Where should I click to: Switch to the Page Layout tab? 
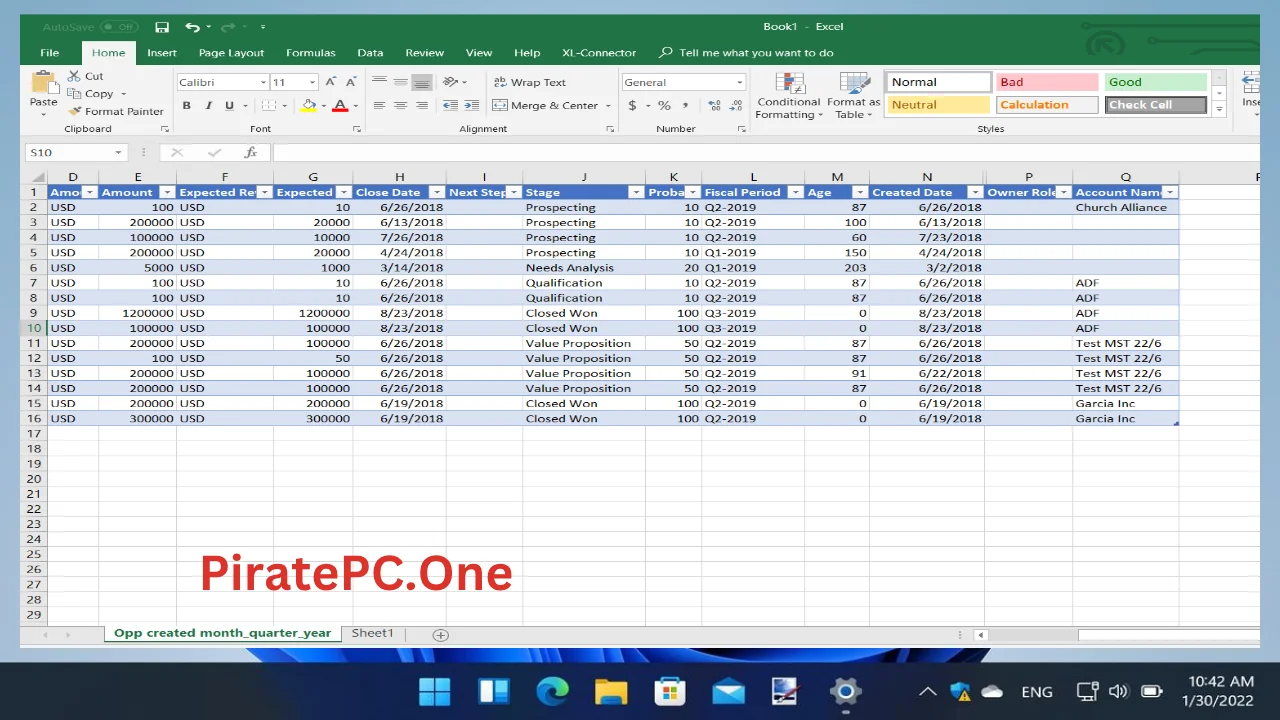[x=231, y=53]
